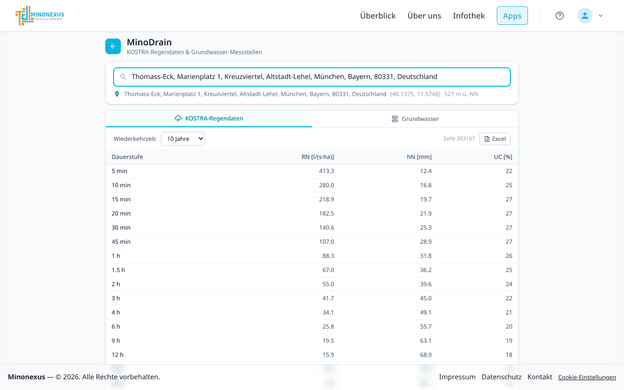Select the 4 h row label
The width and height of the screenshot is (624, 390).
coord(116,312)
